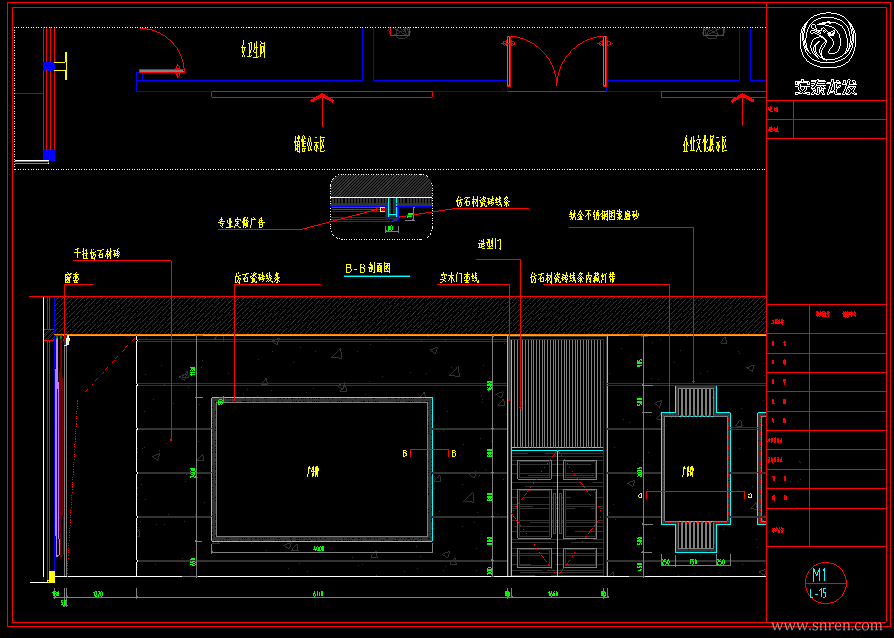Click the 企业文化展示区 label text
The width and height of the screenshot is (894, 638).
point(705,144)
